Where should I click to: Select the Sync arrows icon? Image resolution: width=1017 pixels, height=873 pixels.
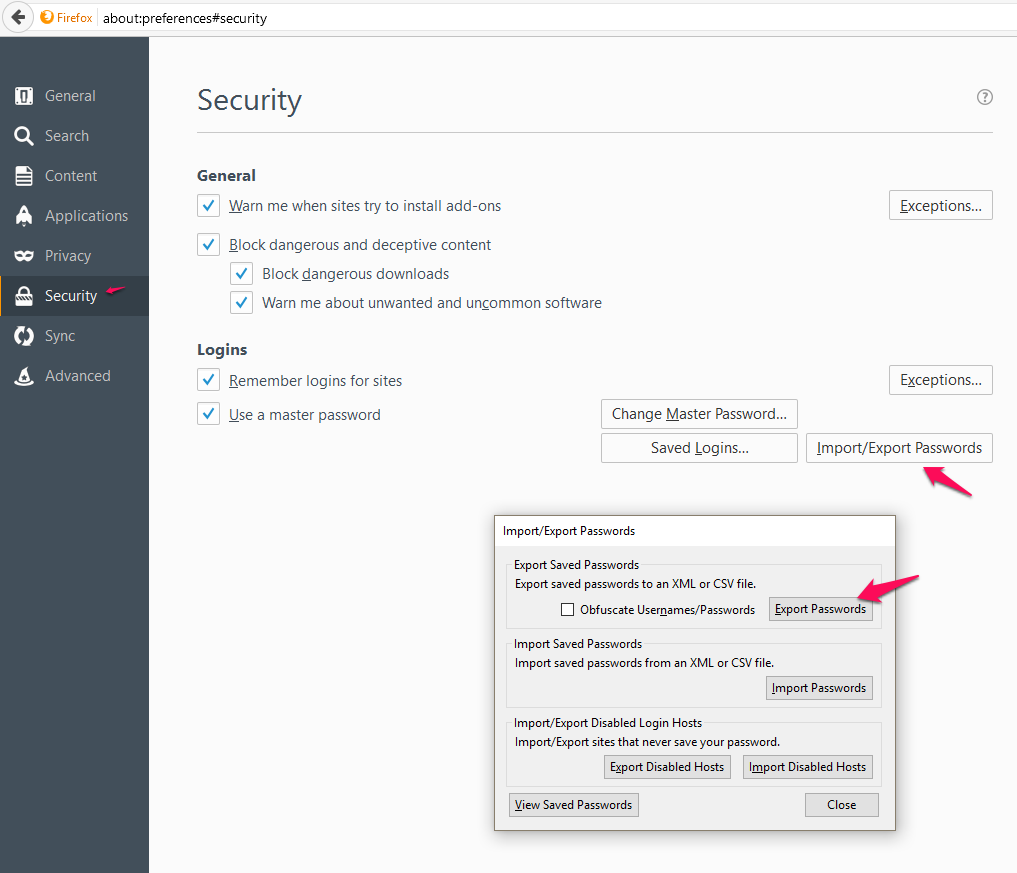[x=24, y=336]
